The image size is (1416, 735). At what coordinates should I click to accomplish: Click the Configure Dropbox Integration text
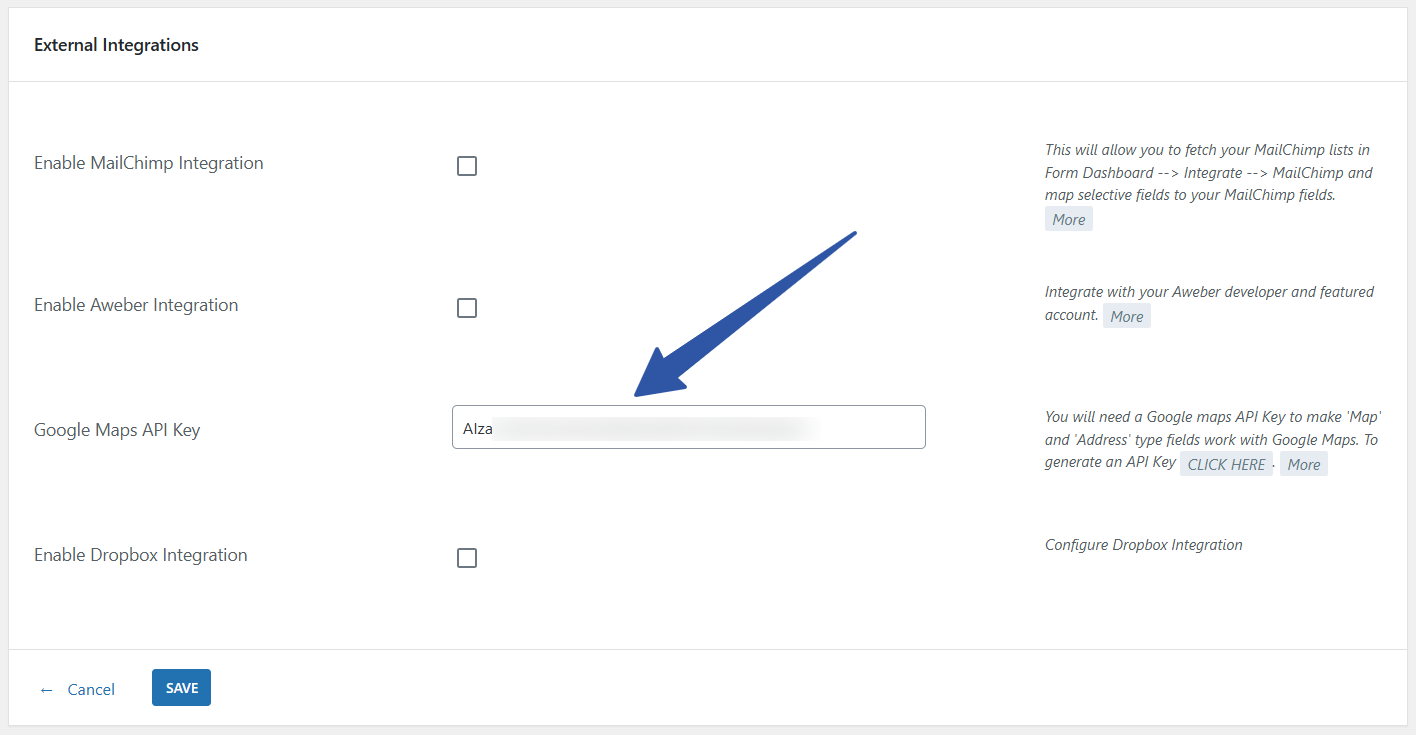pos(1143,545)
